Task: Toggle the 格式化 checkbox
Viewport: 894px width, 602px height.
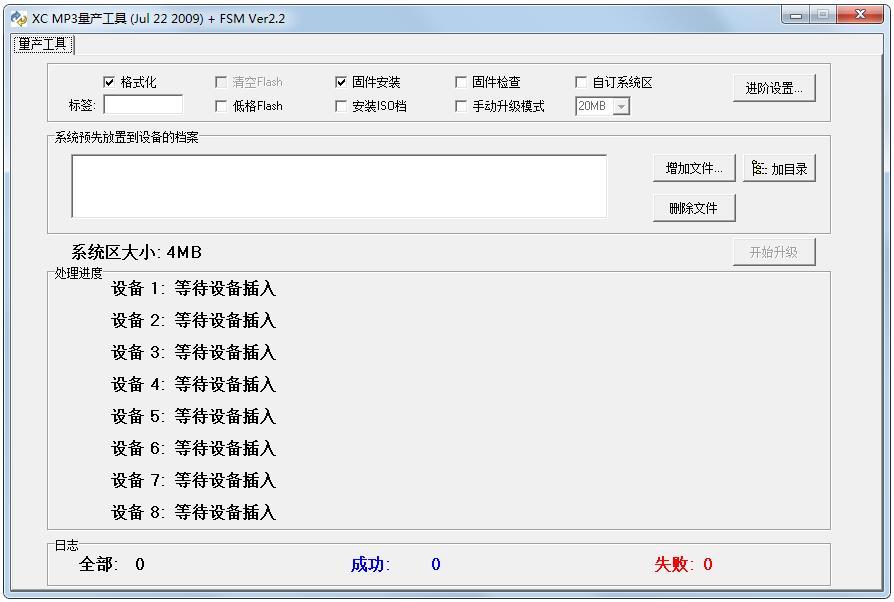Action: click(x=110, y=83)
